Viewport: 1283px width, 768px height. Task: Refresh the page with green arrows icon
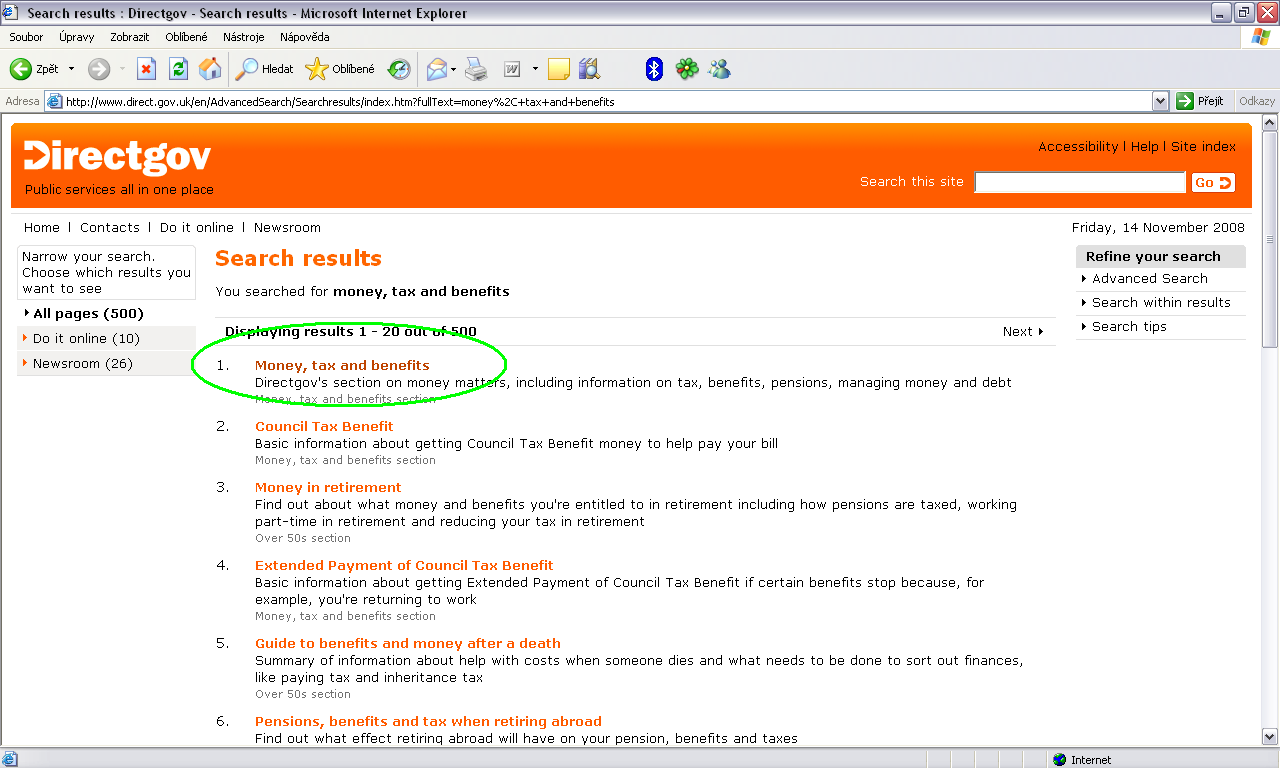(x=178, y=69)
